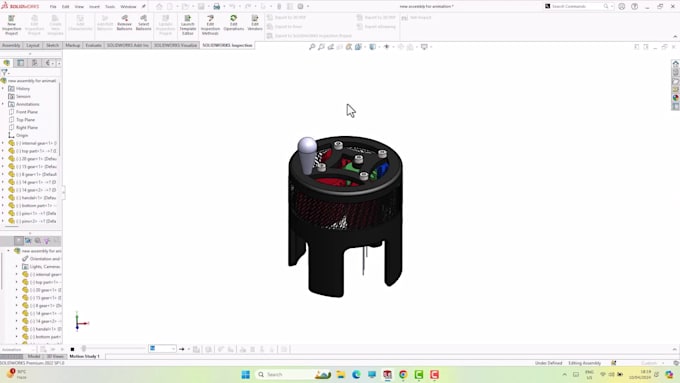Switch to Markup ribbon tab

click(x=72, y=45)
